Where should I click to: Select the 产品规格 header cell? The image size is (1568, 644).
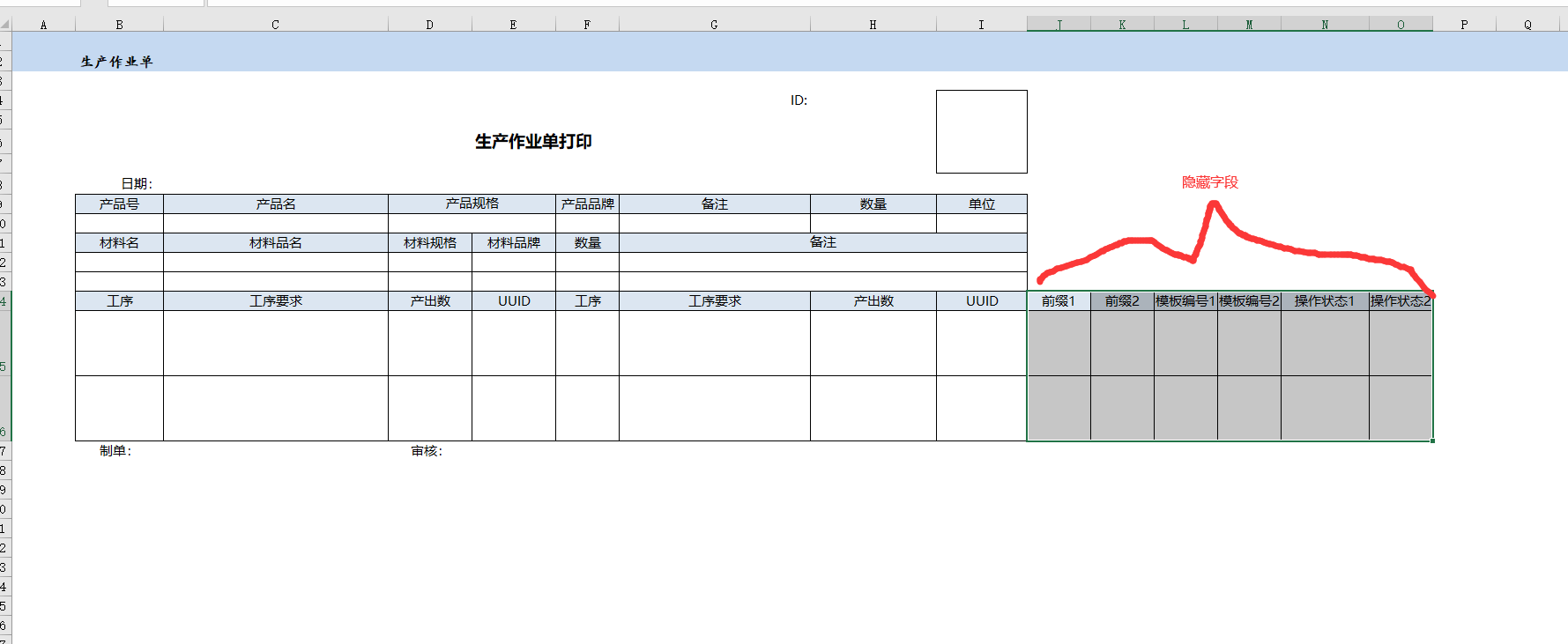point(472,204)
